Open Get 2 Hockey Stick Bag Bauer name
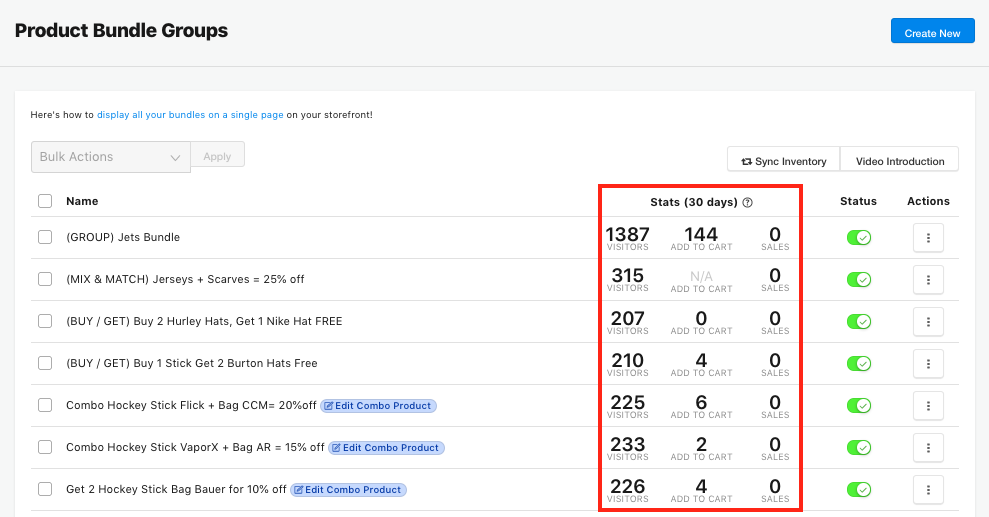The height and width of the screenshot is (517, 989). pos(176,489)
